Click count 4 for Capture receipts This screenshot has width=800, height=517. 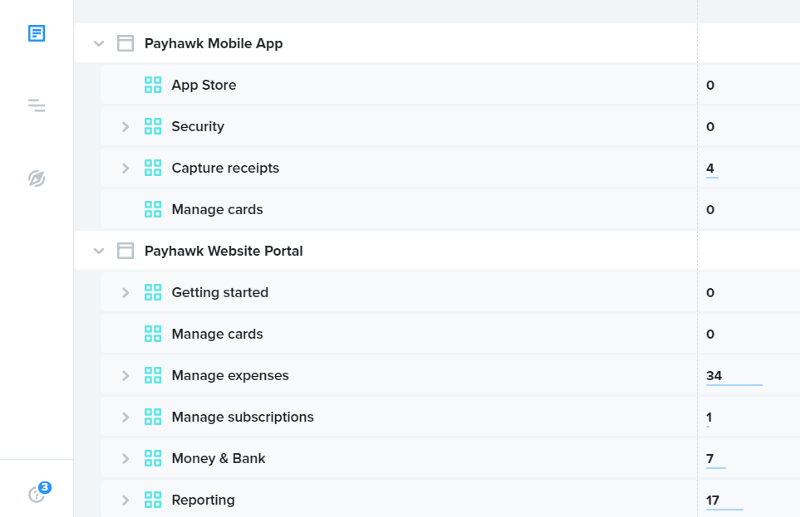(x=710, y=168)
